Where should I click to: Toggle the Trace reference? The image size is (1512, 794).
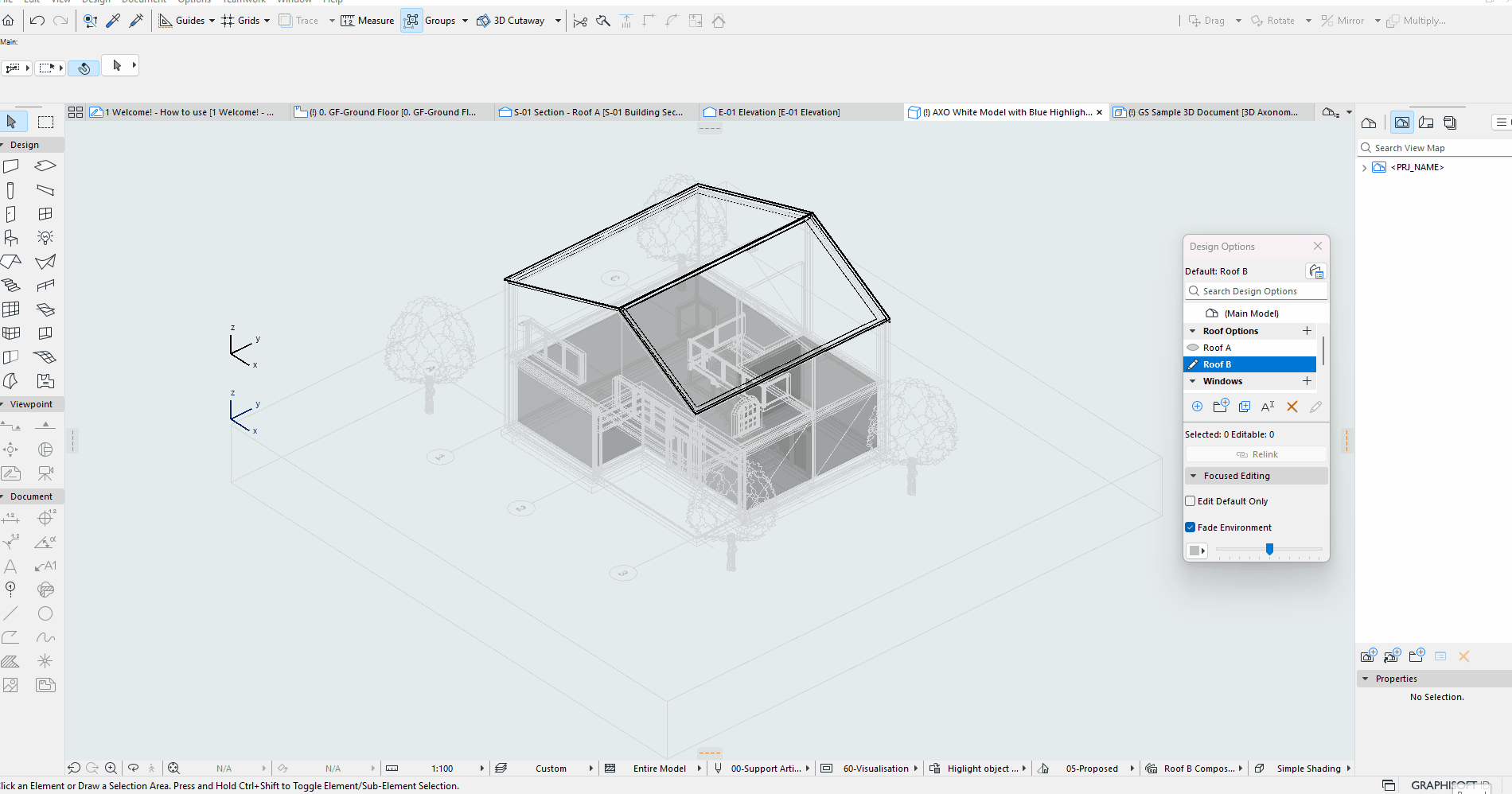tap(299, 21)
